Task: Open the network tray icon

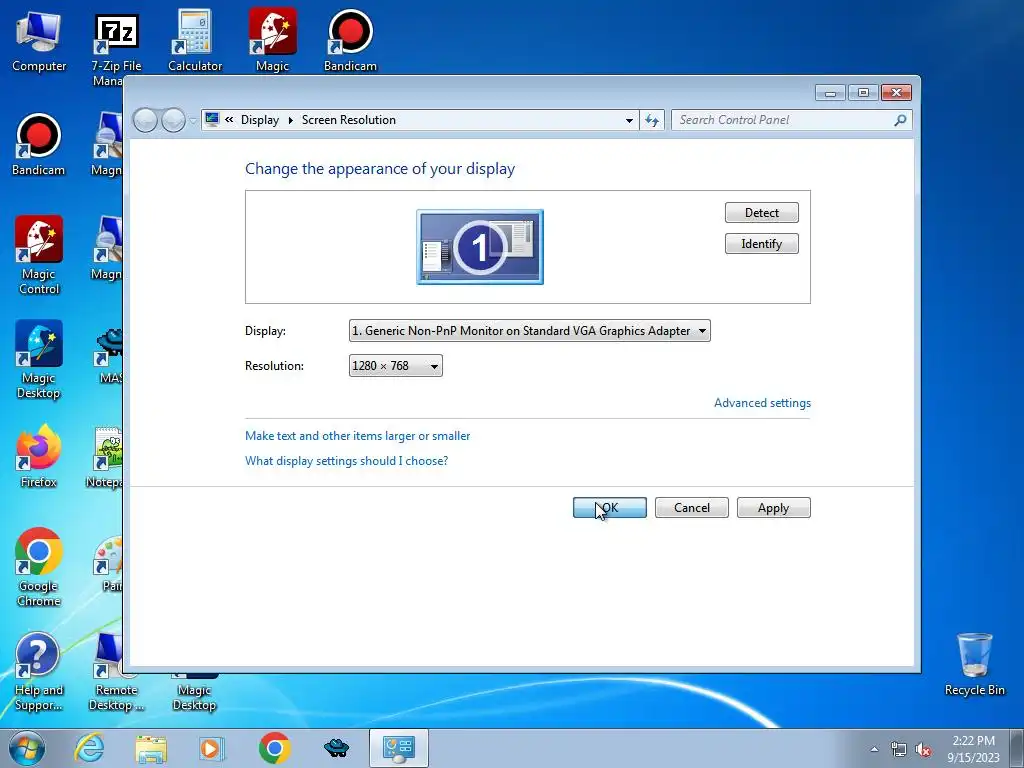Action: click(899, 750)
